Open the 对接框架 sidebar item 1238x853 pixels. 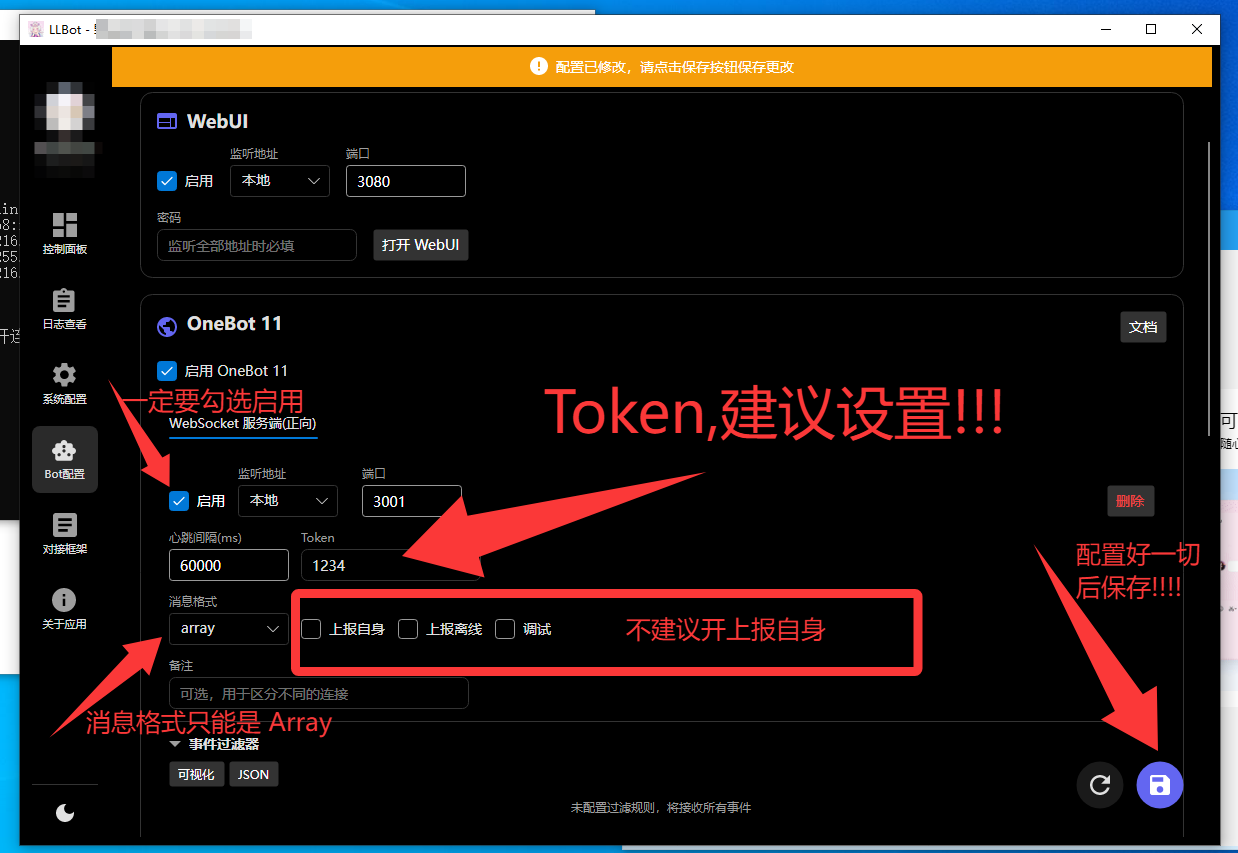click(65, 534)
